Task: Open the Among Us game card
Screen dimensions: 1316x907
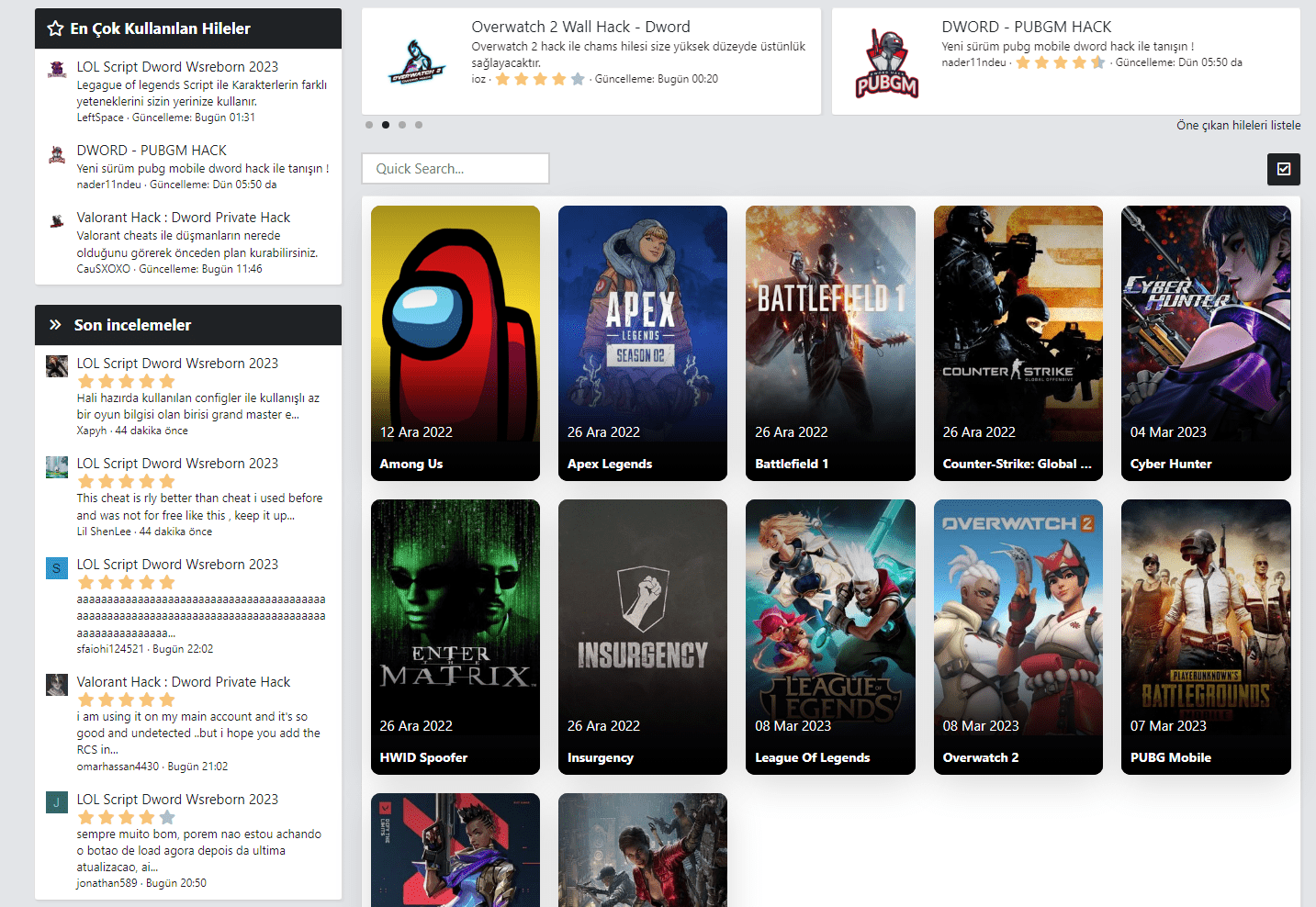Action: point(456,343)
